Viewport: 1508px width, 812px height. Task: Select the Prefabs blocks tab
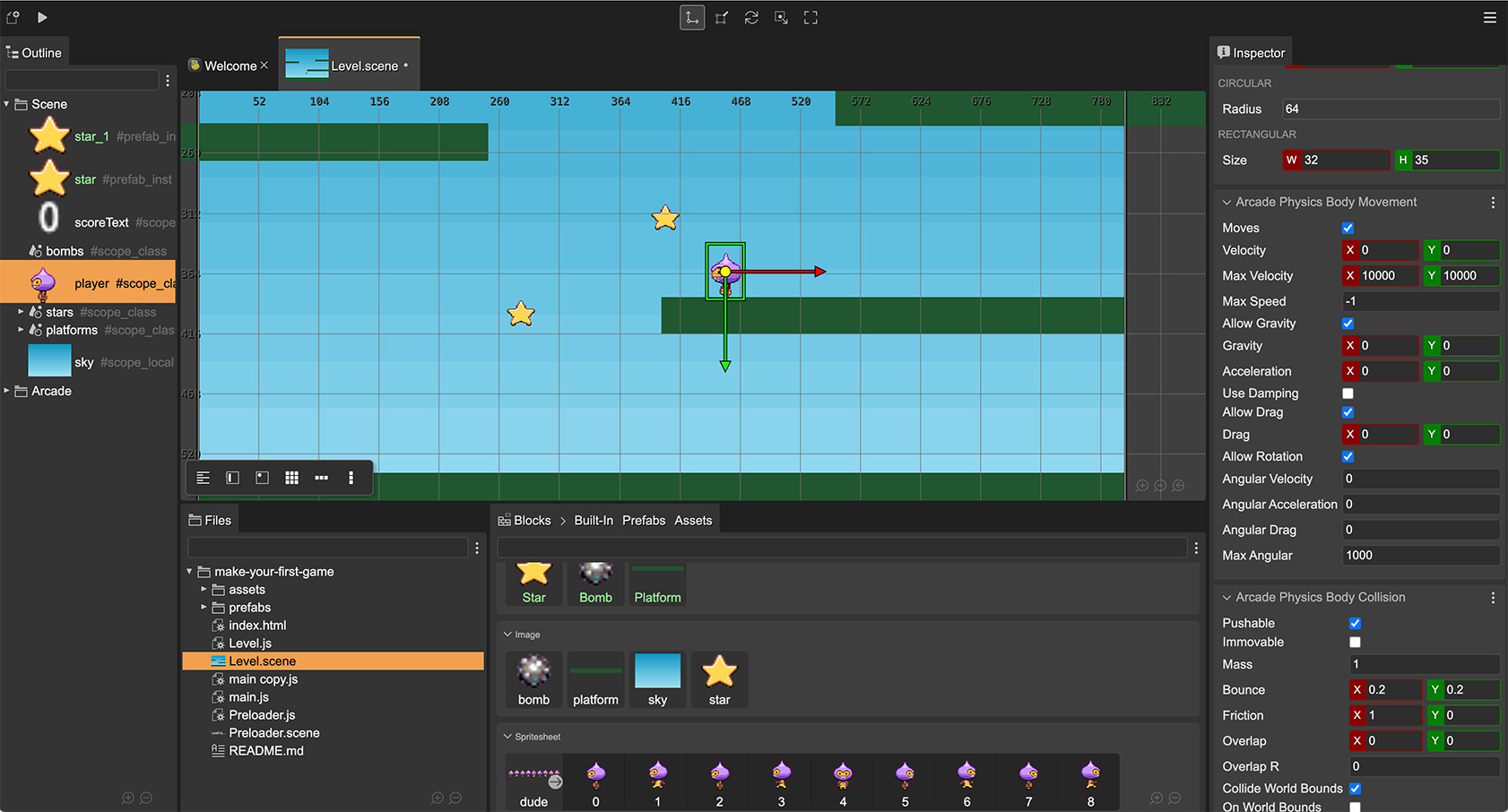(x=644, y=521)
